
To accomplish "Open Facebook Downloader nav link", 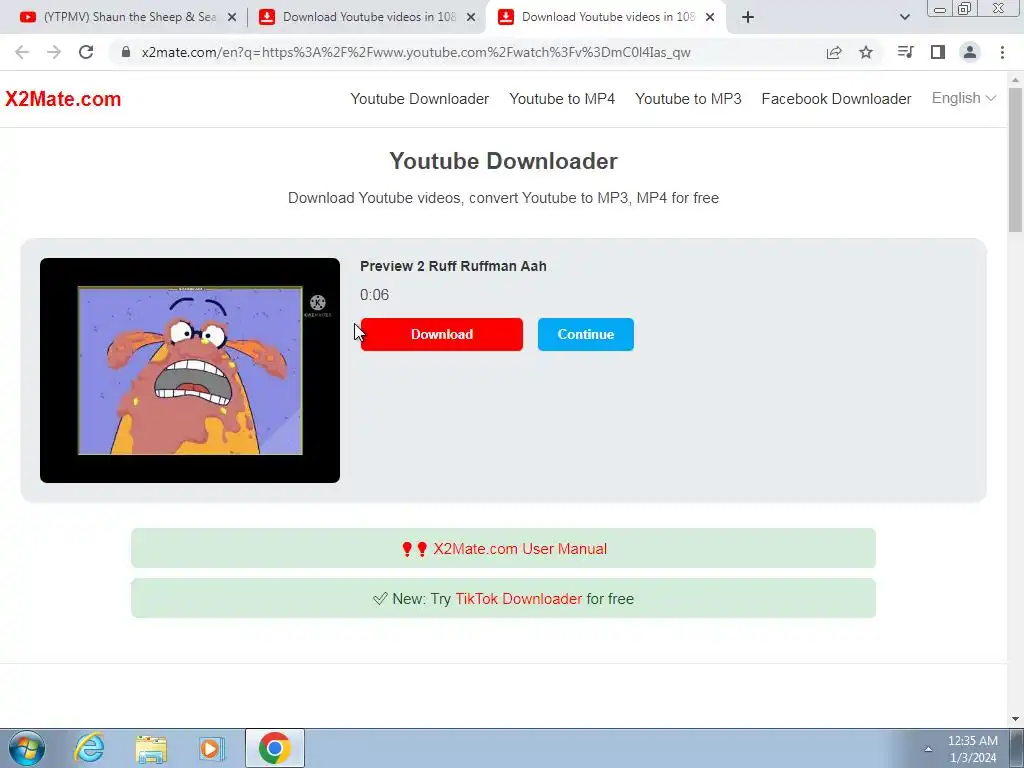I will coord(836,99).
